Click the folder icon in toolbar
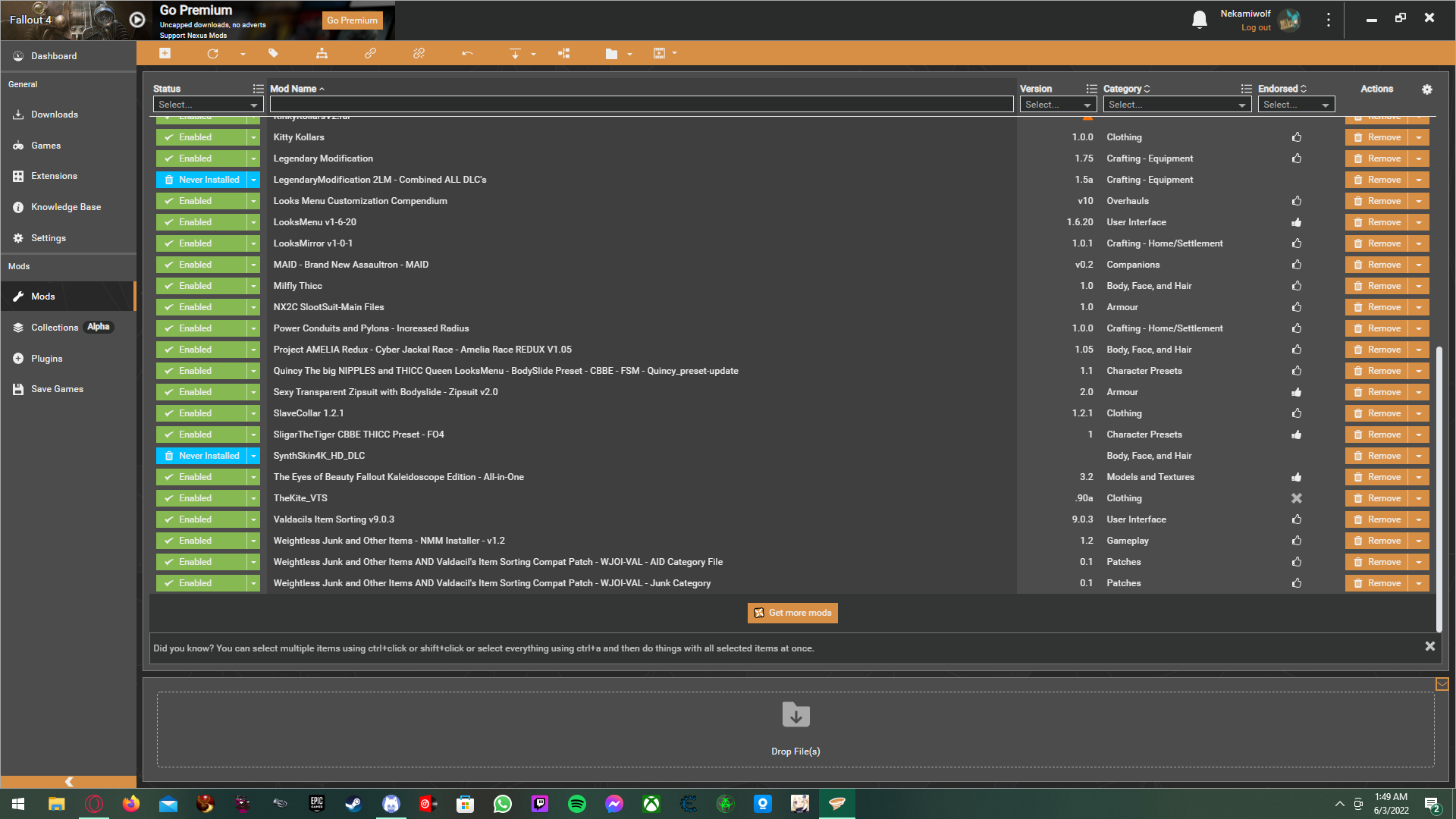The width and height of the screenshot is (1456, 819). click(611, 53)
